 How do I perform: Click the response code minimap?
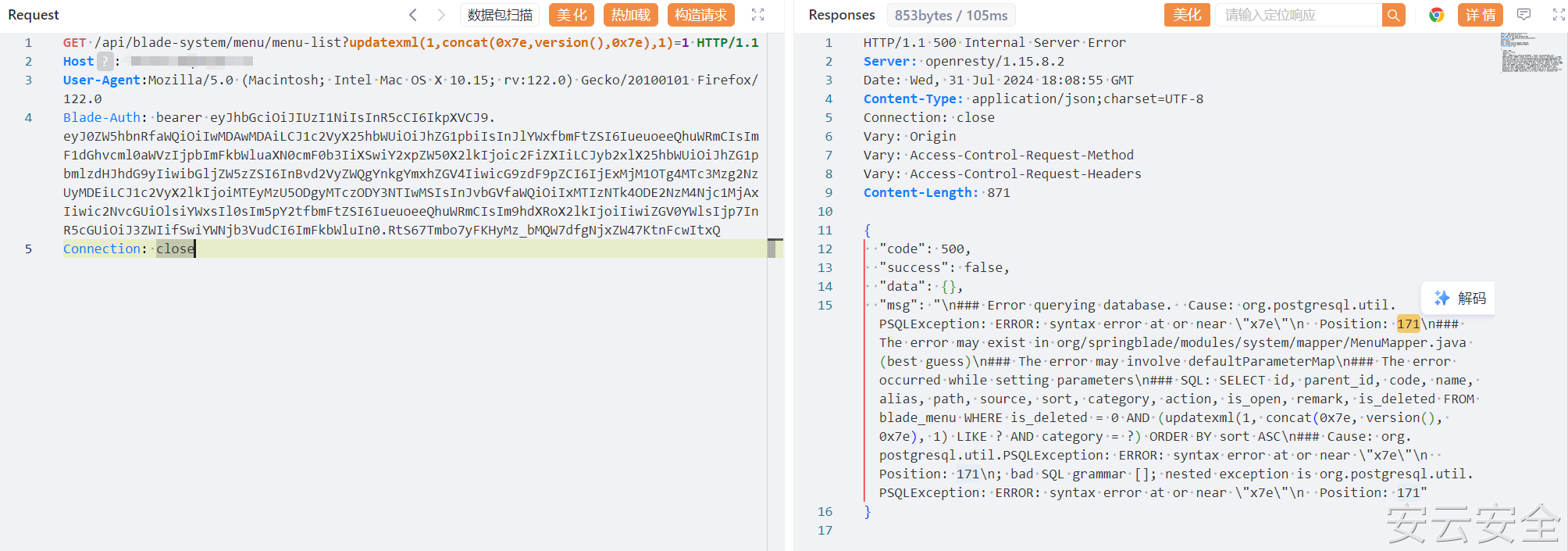pyautogui.click(x=1531, y=53)
